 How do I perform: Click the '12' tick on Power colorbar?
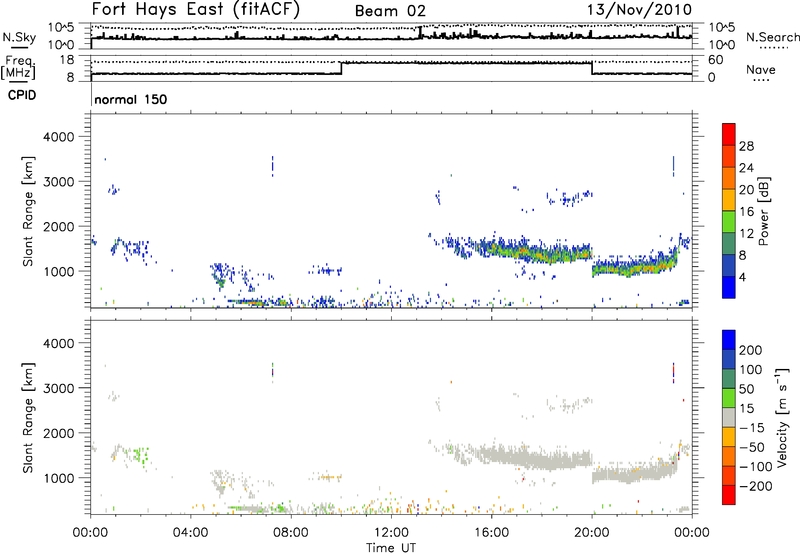point(746,234)
